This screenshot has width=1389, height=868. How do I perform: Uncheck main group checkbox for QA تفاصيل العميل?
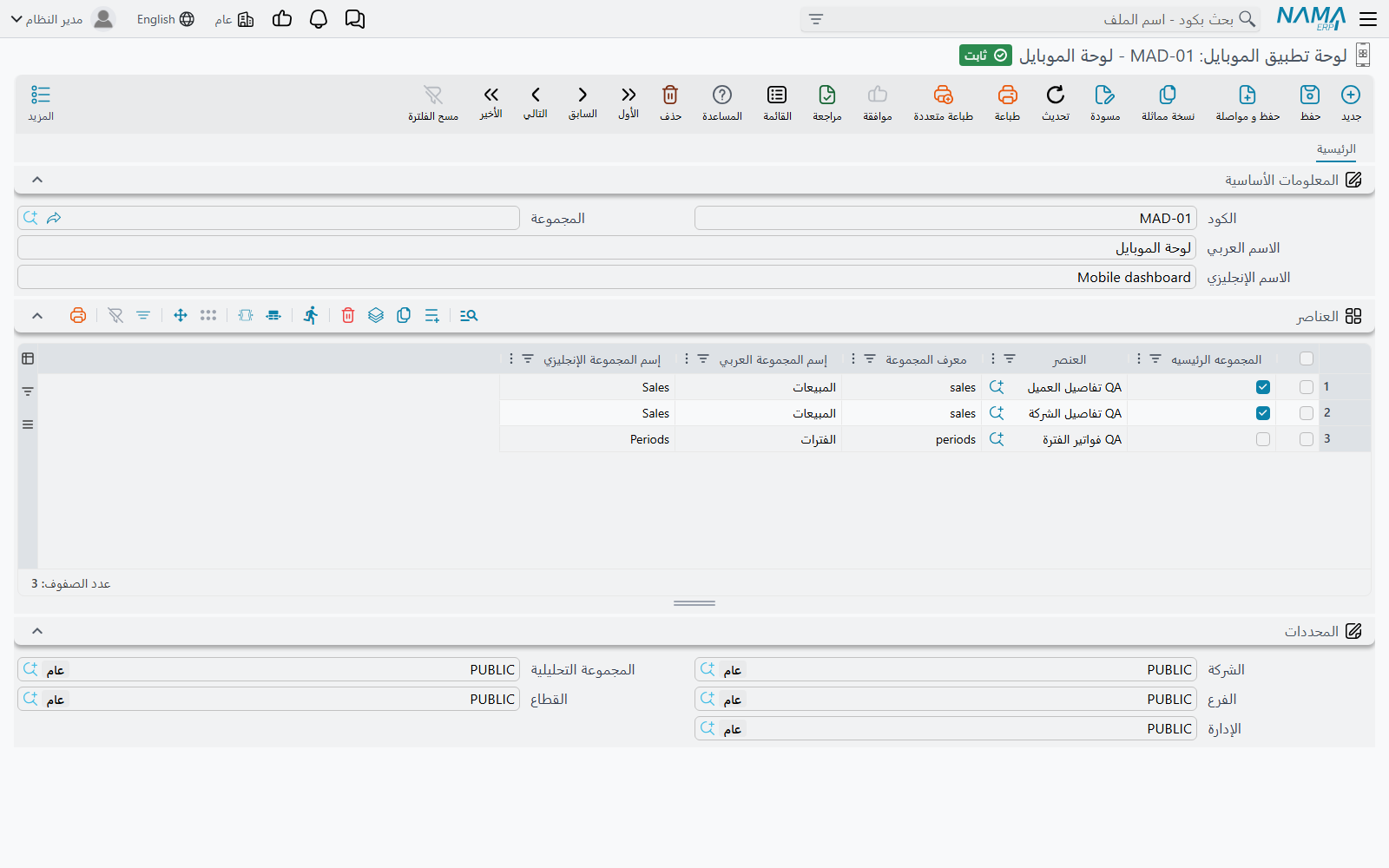[x=1263, y=387]
